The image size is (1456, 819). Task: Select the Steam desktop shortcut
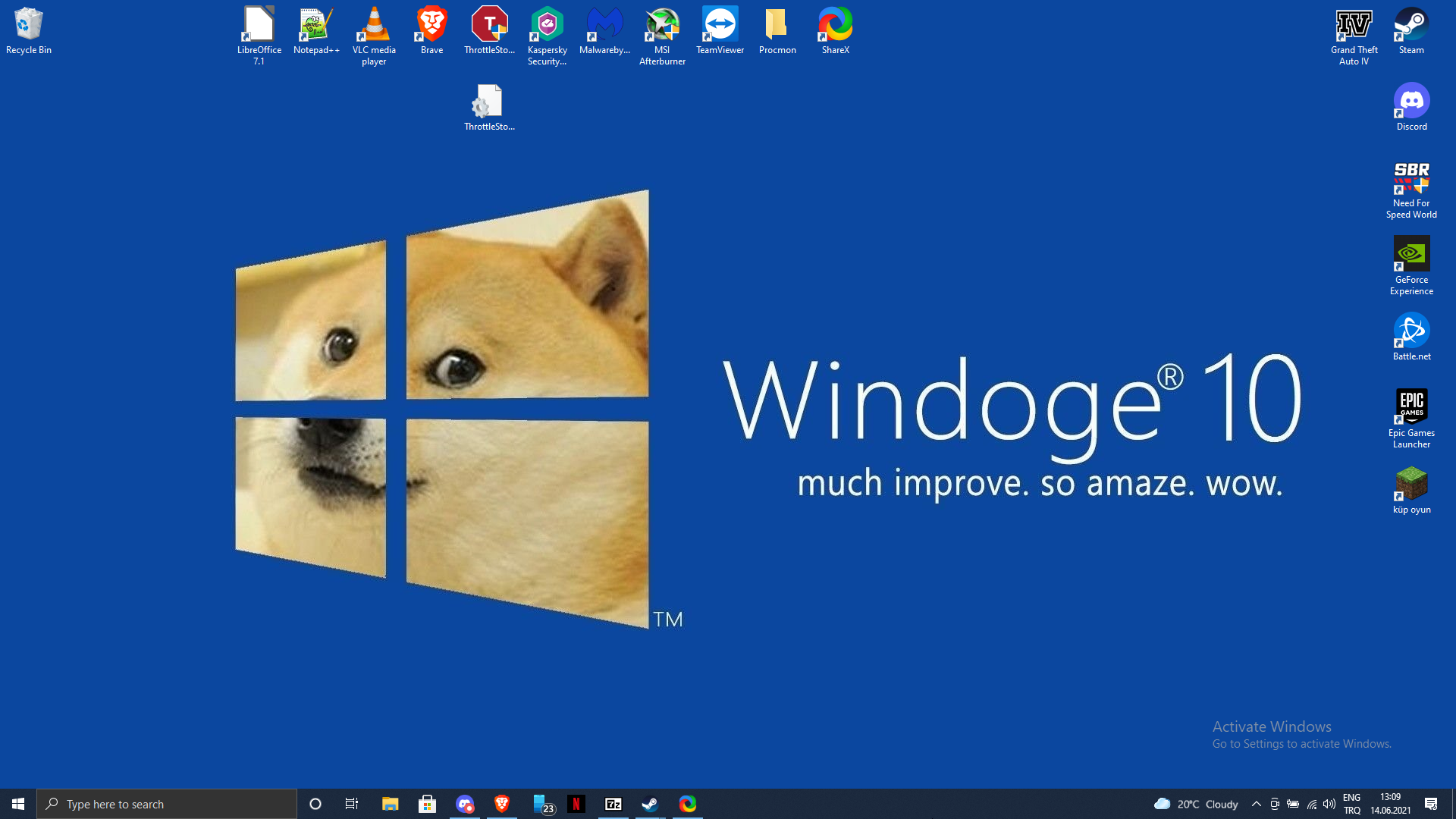point(1411,31)
